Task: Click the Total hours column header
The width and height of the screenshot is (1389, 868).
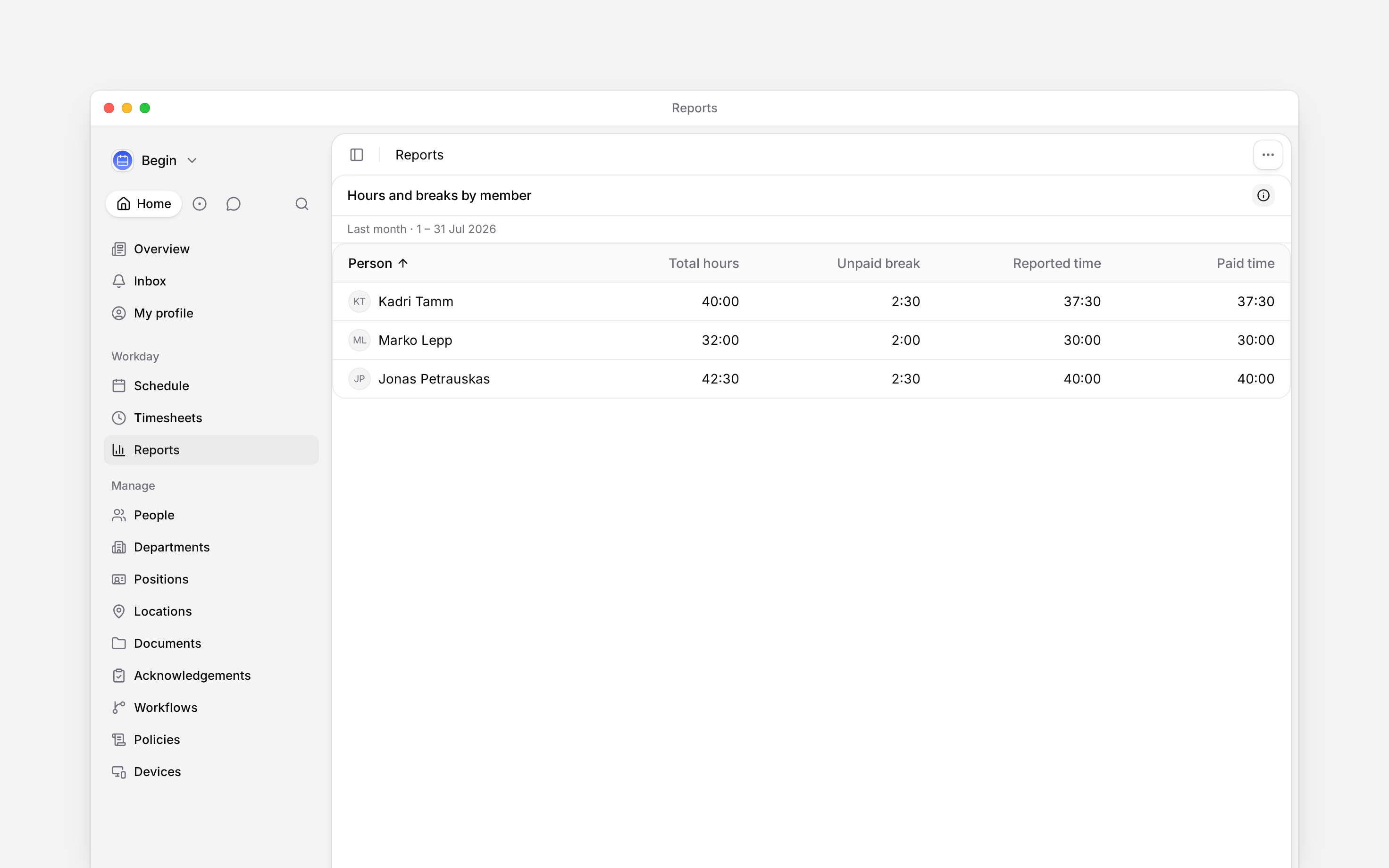Action: coord(703,264)
